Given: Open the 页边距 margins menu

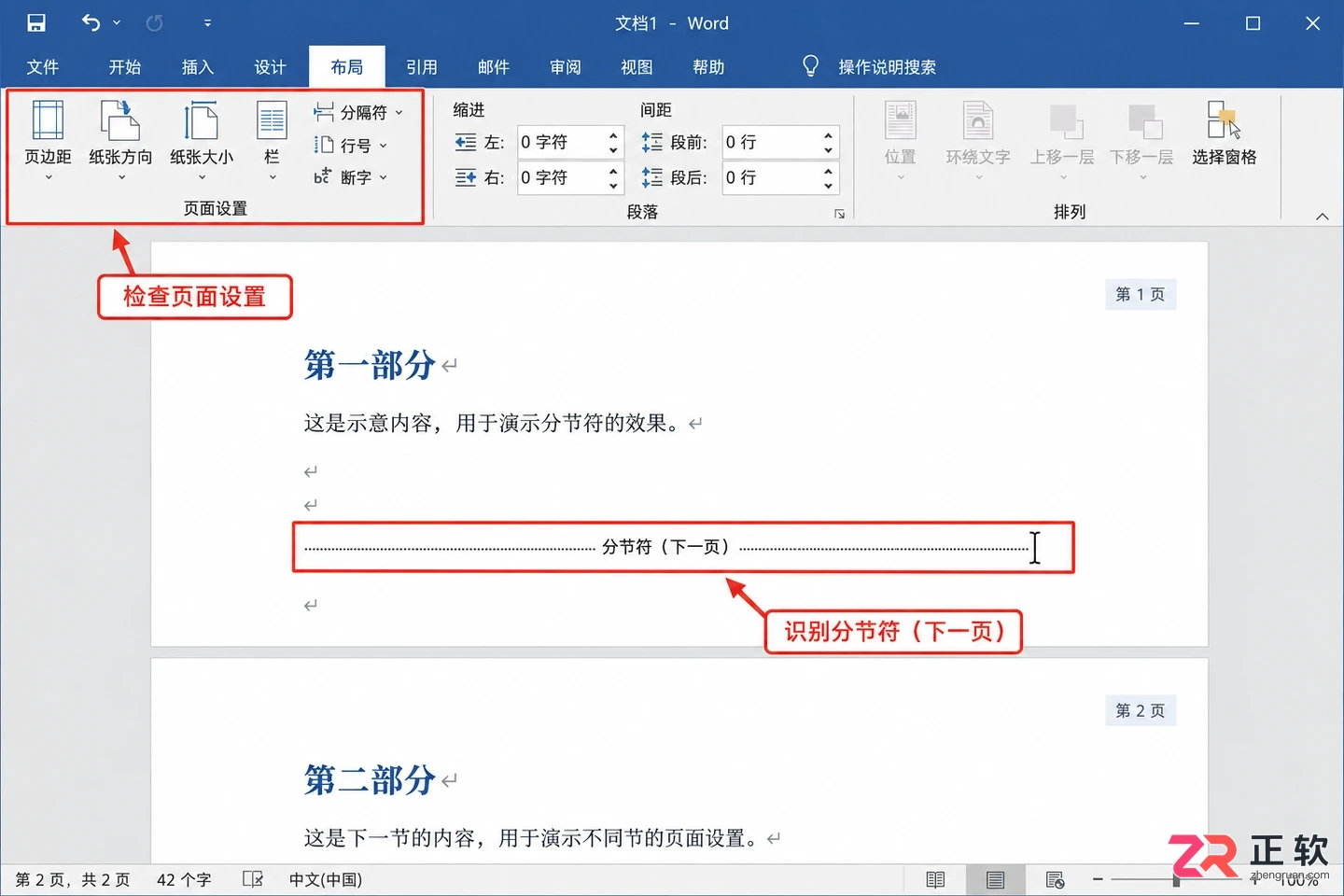Looking at the screenshot, I should [48, 141].
